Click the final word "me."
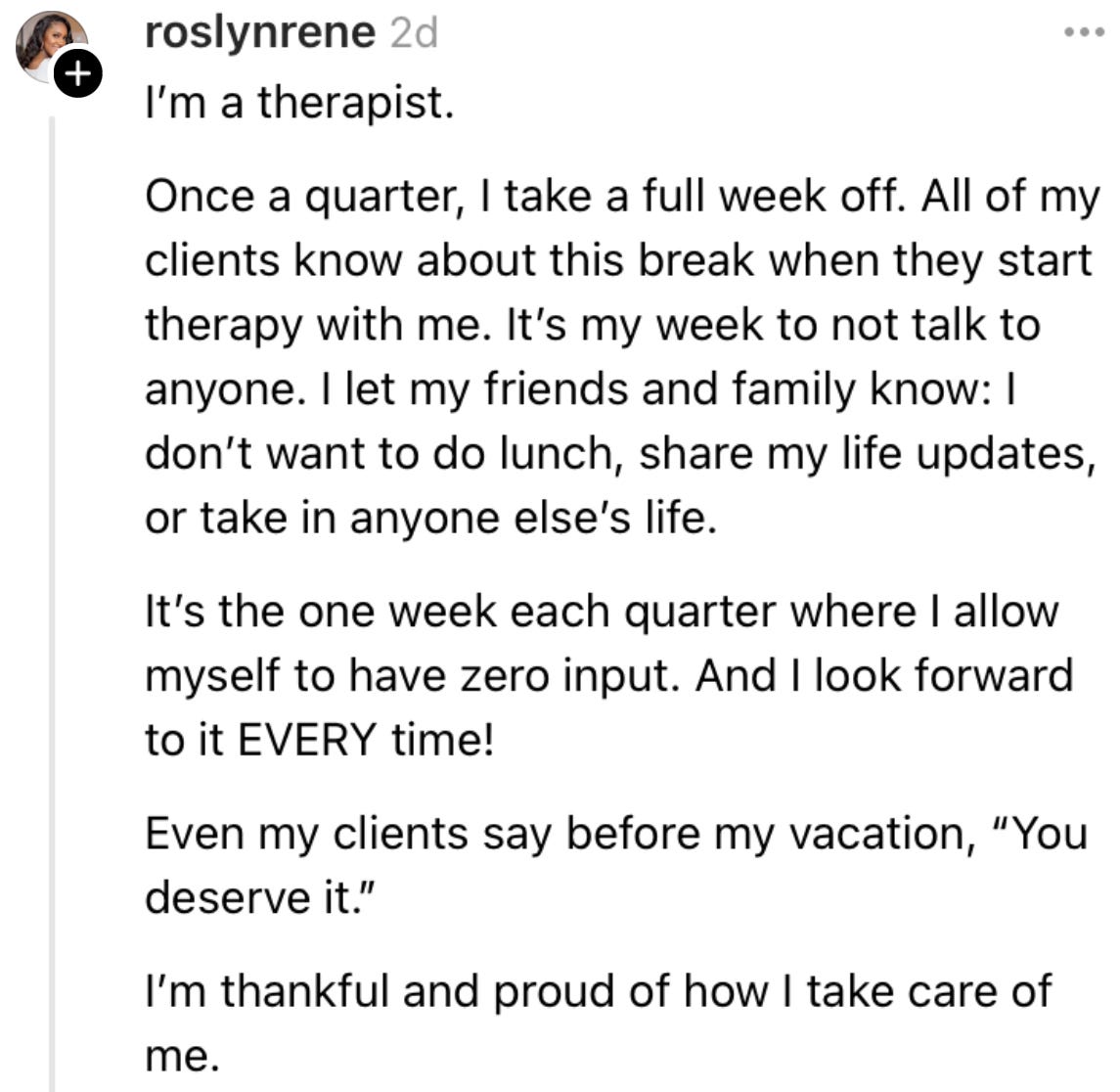 (182, 1056)
